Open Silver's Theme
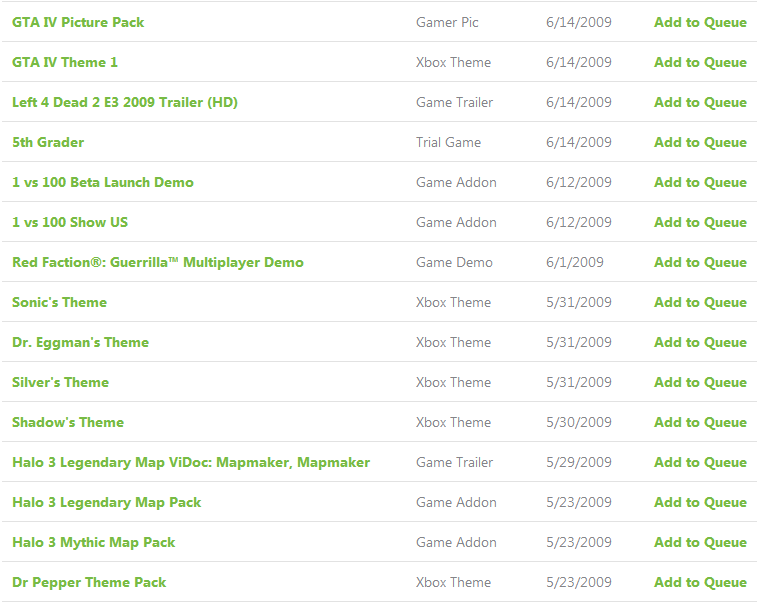 61,382
